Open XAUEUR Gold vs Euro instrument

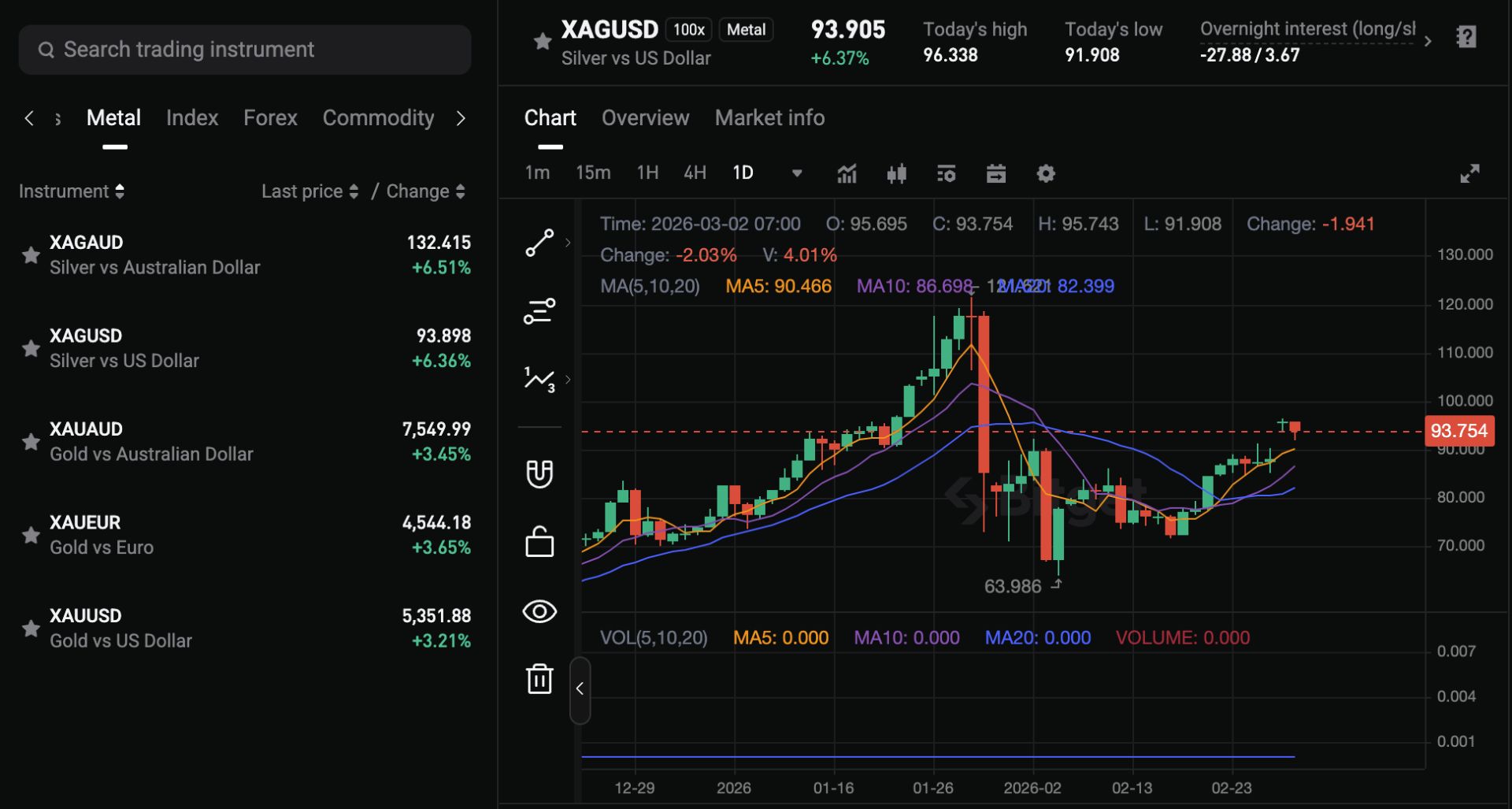pos(245,535)
